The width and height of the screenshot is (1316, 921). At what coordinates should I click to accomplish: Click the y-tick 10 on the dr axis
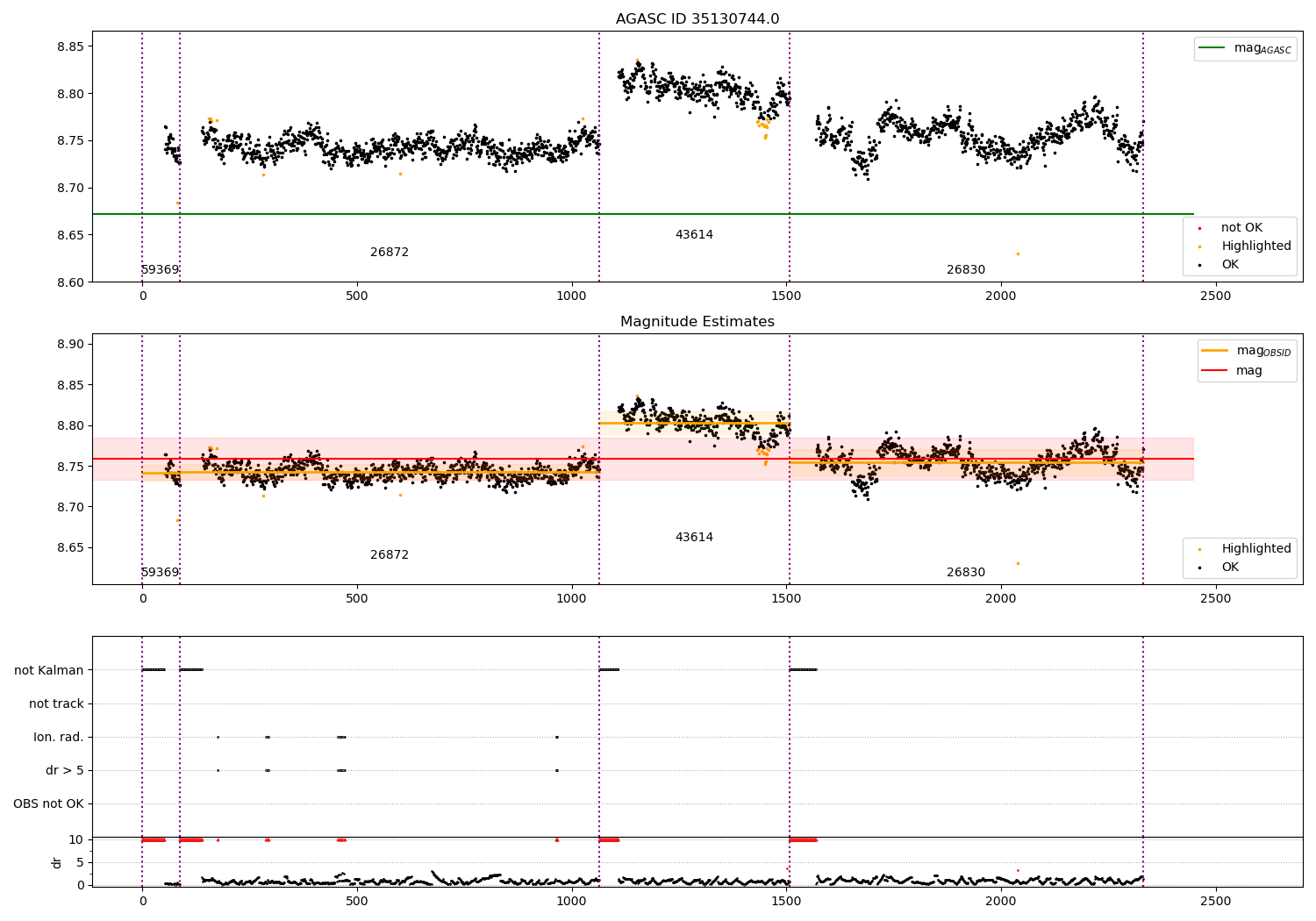pos(77,839)
